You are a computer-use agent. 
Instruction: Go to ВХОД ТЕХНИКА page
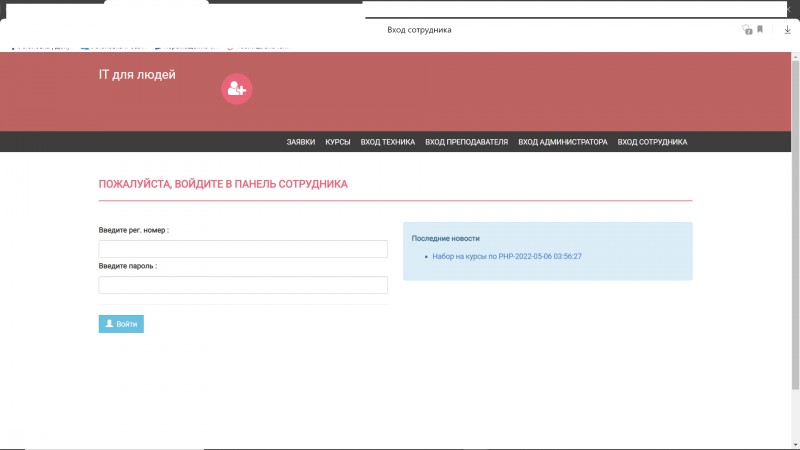click(388, 142)
